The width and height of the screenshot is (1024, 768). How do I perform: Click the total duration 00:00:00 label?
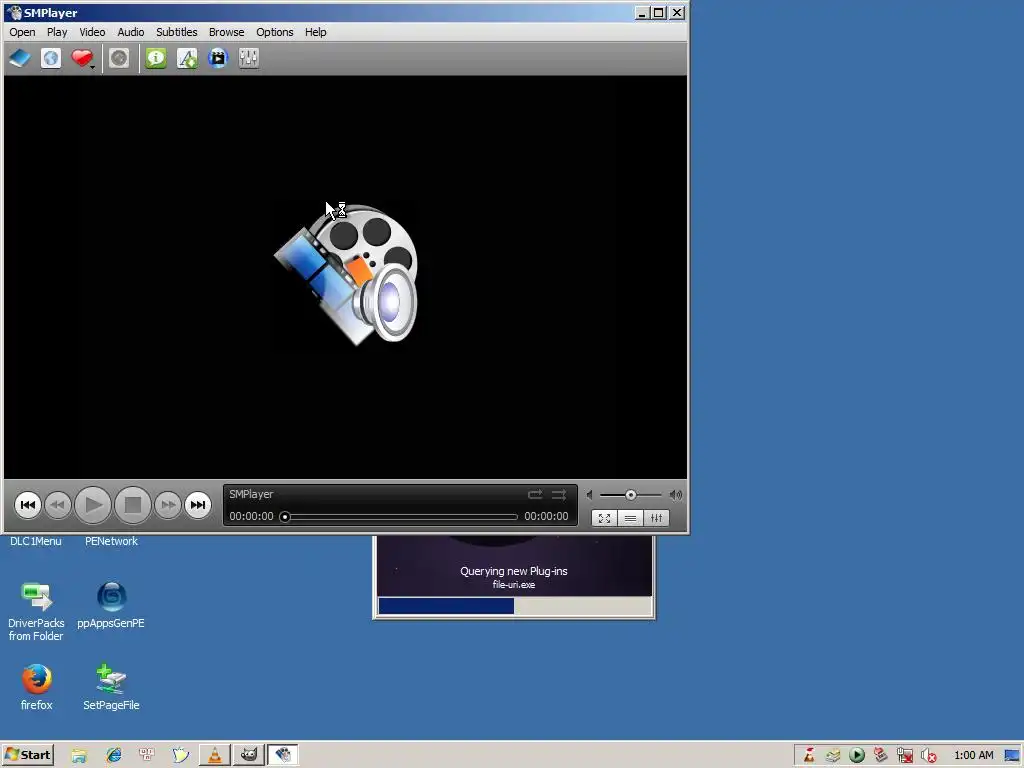[x=547, y=516]
